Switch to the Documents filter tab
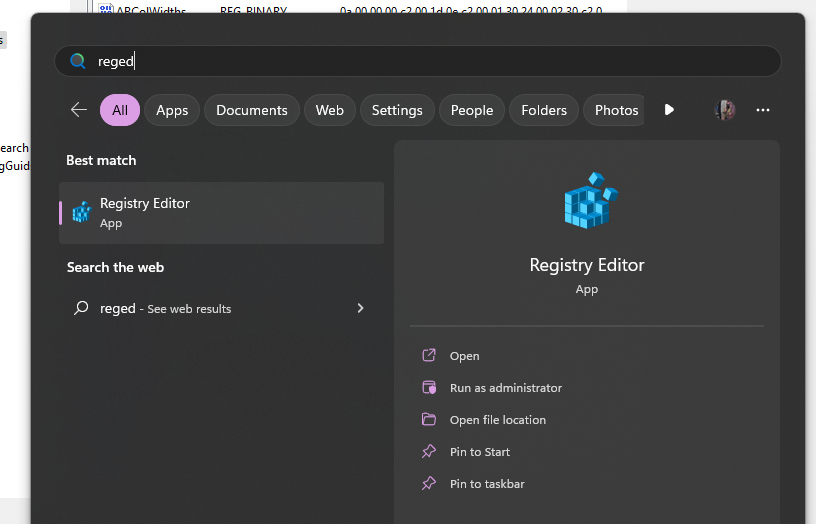Screen dimensions: 816x524 coord(252,110)
